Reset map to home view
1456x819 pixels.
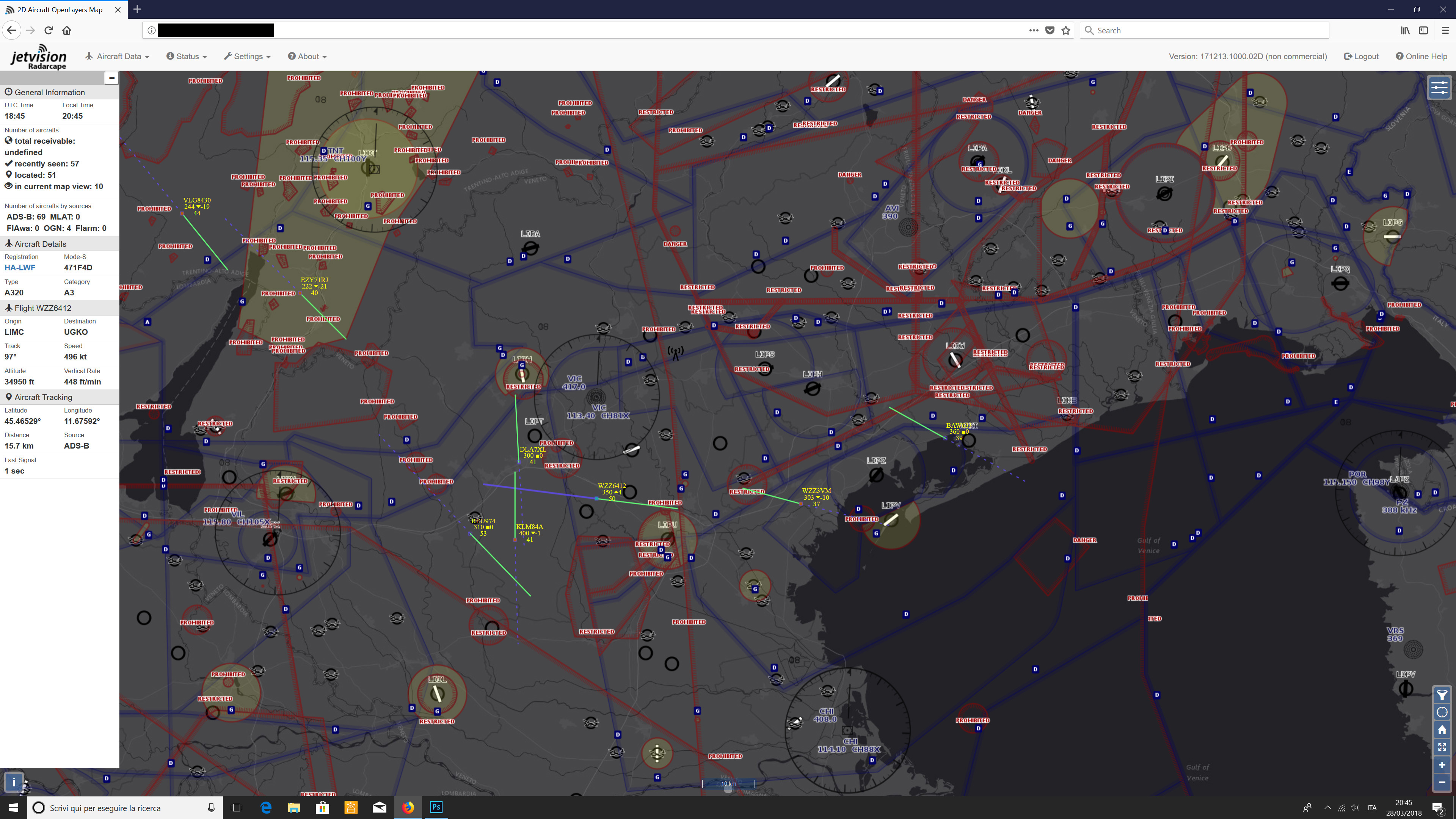[1442, 730]
